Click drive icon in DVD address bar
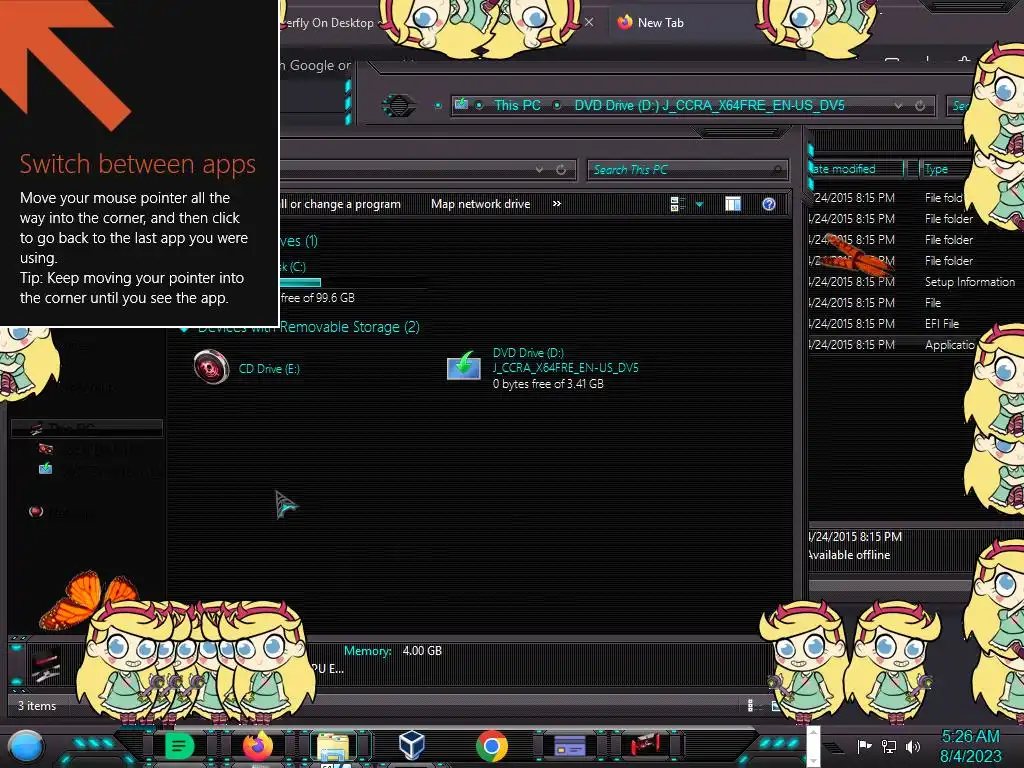The image size is (1024, 768). pos(462,104)
